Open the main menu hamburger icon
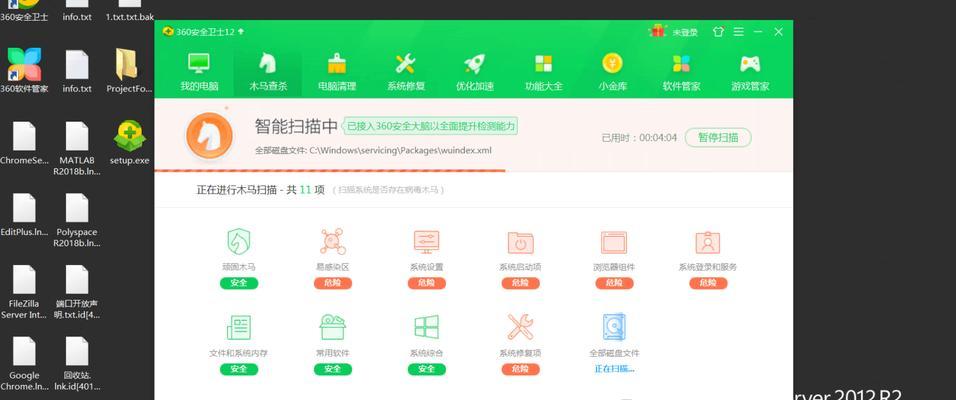The height and width of the screenshot is (400, 956). [x=738, y=32]
